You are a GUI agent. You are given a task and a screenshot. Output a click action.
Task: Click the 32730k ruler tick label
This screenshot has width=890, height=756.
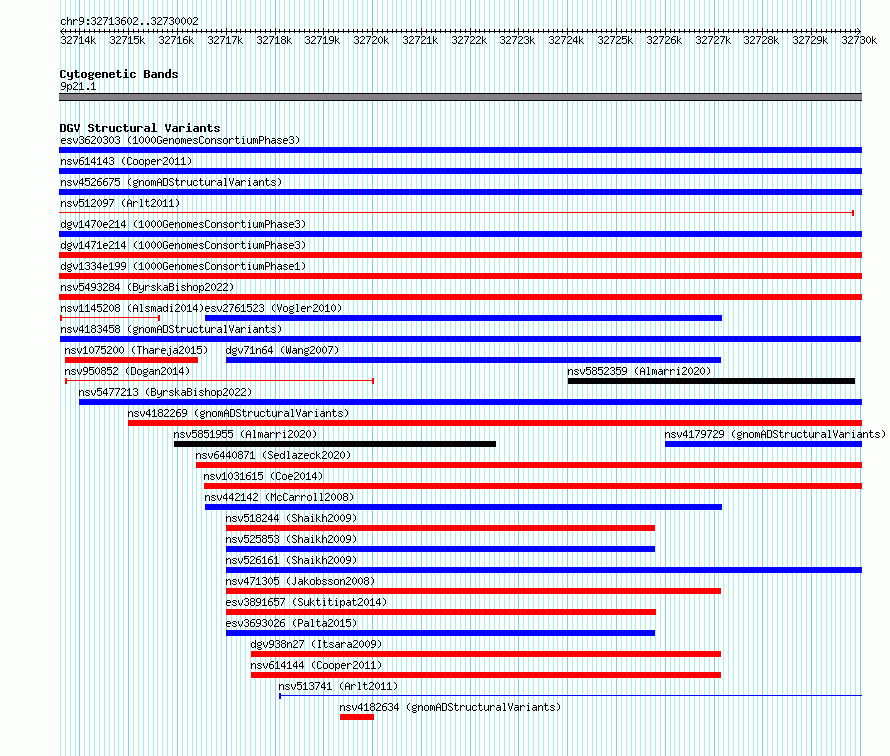click(859, 40)
